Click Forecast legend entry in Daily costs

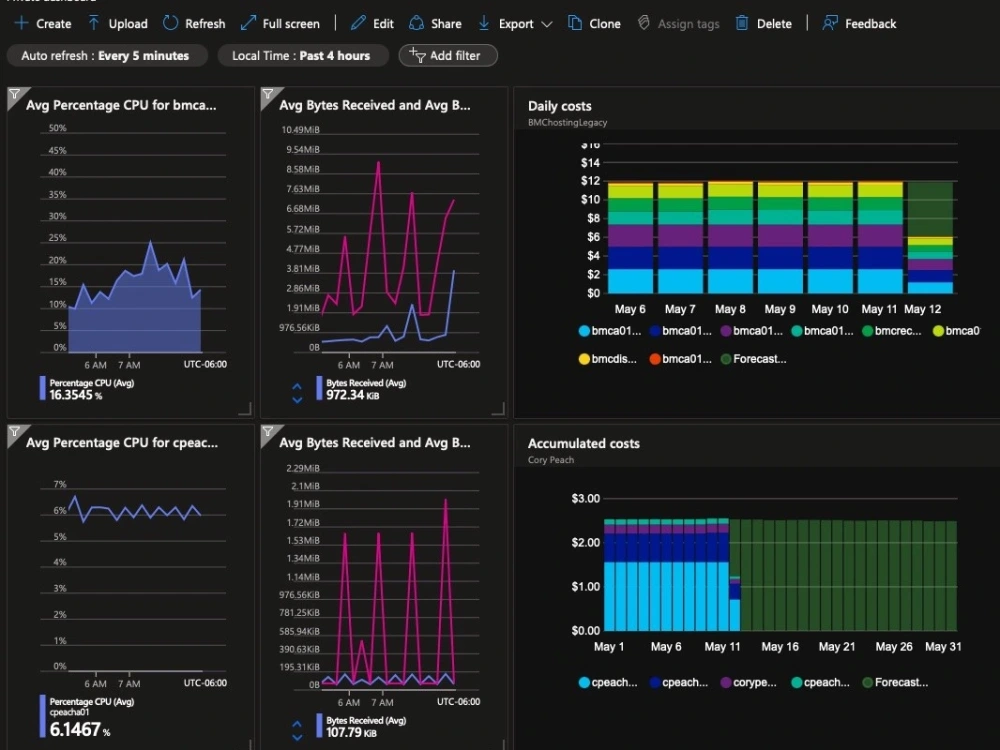click(x=753, y=359)
